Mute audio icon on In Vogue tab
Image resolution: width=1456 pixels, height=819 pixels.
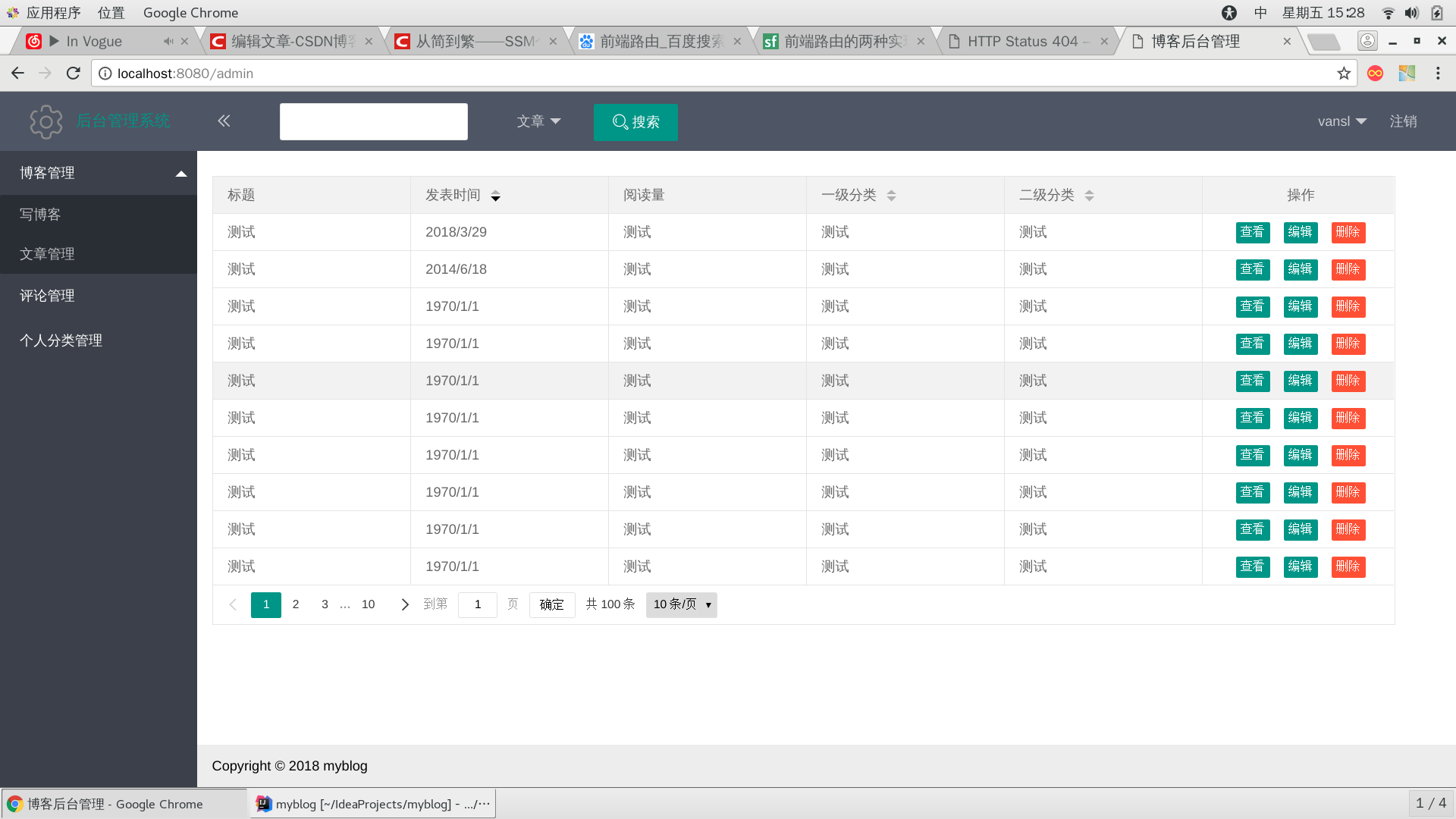pyautogui.click(x=168, y=41)
